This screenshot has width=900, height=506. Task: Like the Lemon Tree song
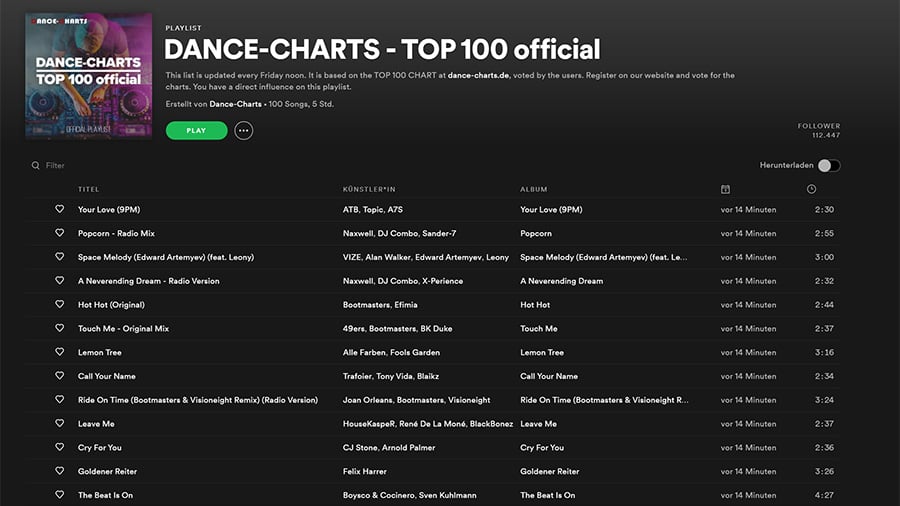pos(60,352)
